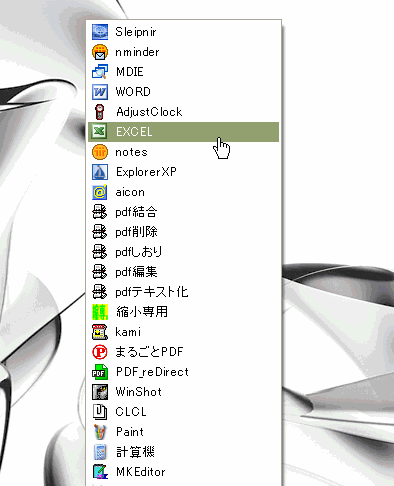The height and width of the screenshot is (486, 394).
Task: Click the aicon @ icon
Action: coord(100,192)
